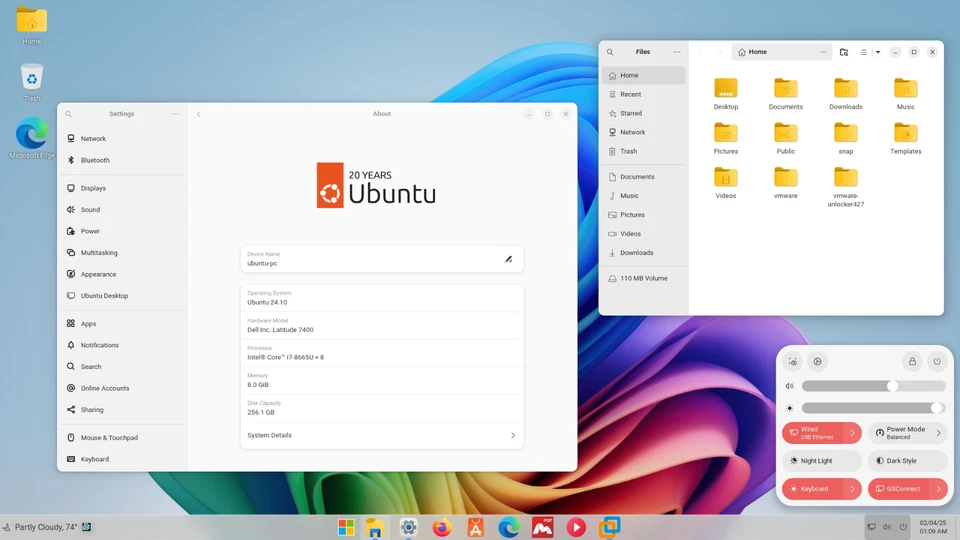Open System Details row
960x540 pixels.
coord(382,436)
